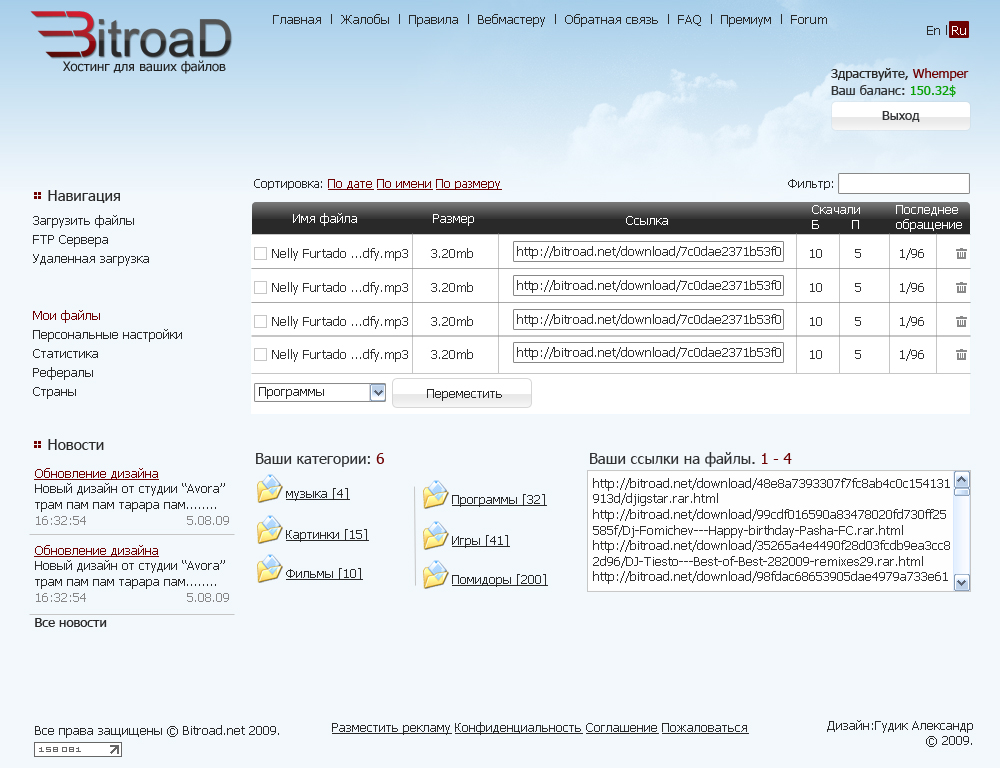Sort files По размеру
Image resolution: width=1000 pixels, height=768 pixels.
click(x=468, y=184)
